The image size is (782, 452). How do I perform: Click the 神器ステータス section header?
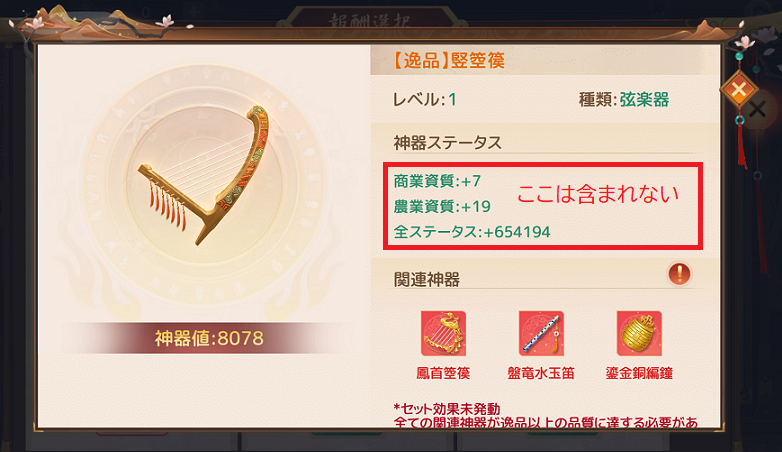tap(447, 143)
